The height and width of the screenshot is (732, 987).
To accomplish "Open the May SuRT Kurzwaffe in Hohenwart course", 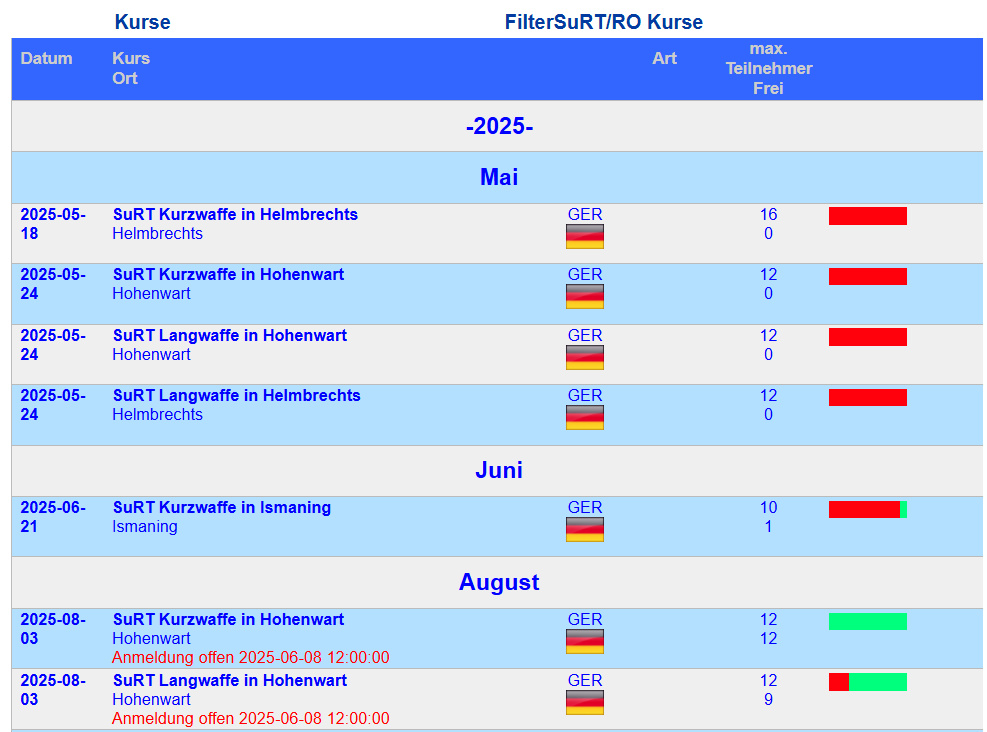I will [228, 274].
